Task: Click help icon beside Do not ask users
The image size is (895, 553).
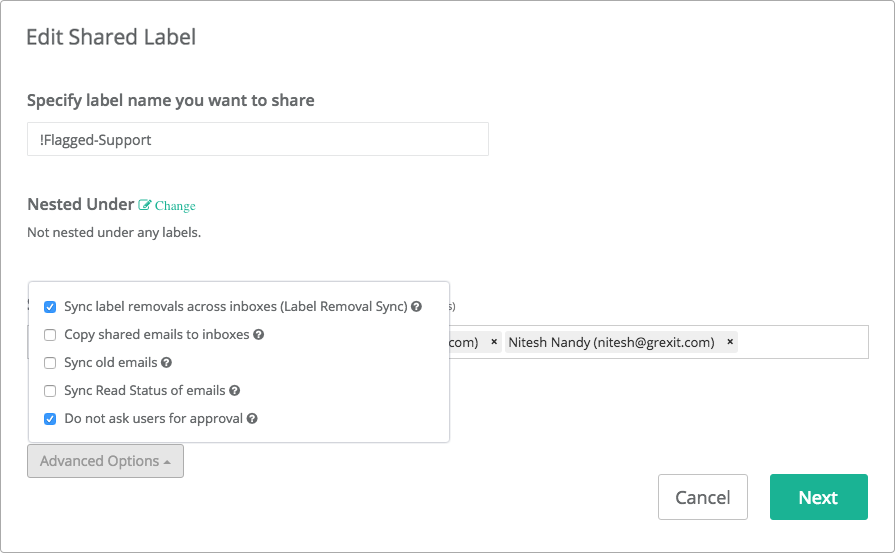Action: (x=252, y=418)
